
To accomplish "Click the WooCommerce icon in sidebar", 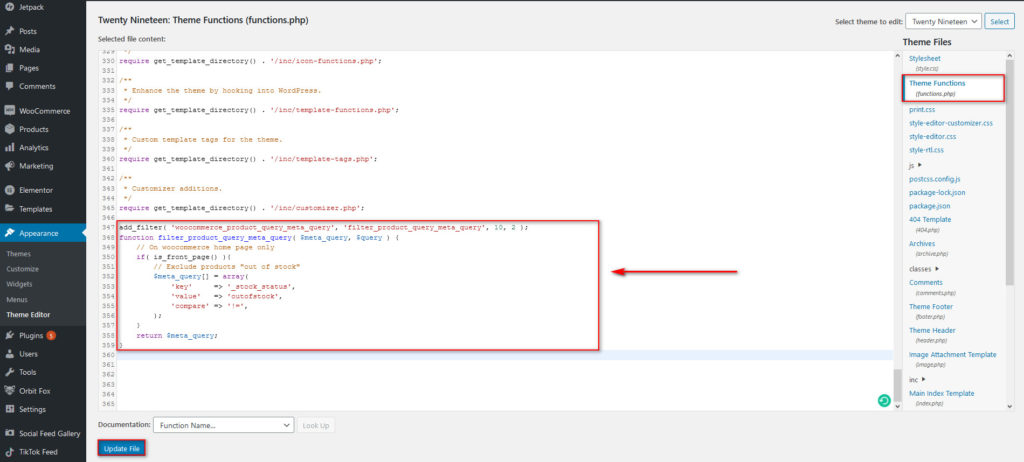I will 9,111.
